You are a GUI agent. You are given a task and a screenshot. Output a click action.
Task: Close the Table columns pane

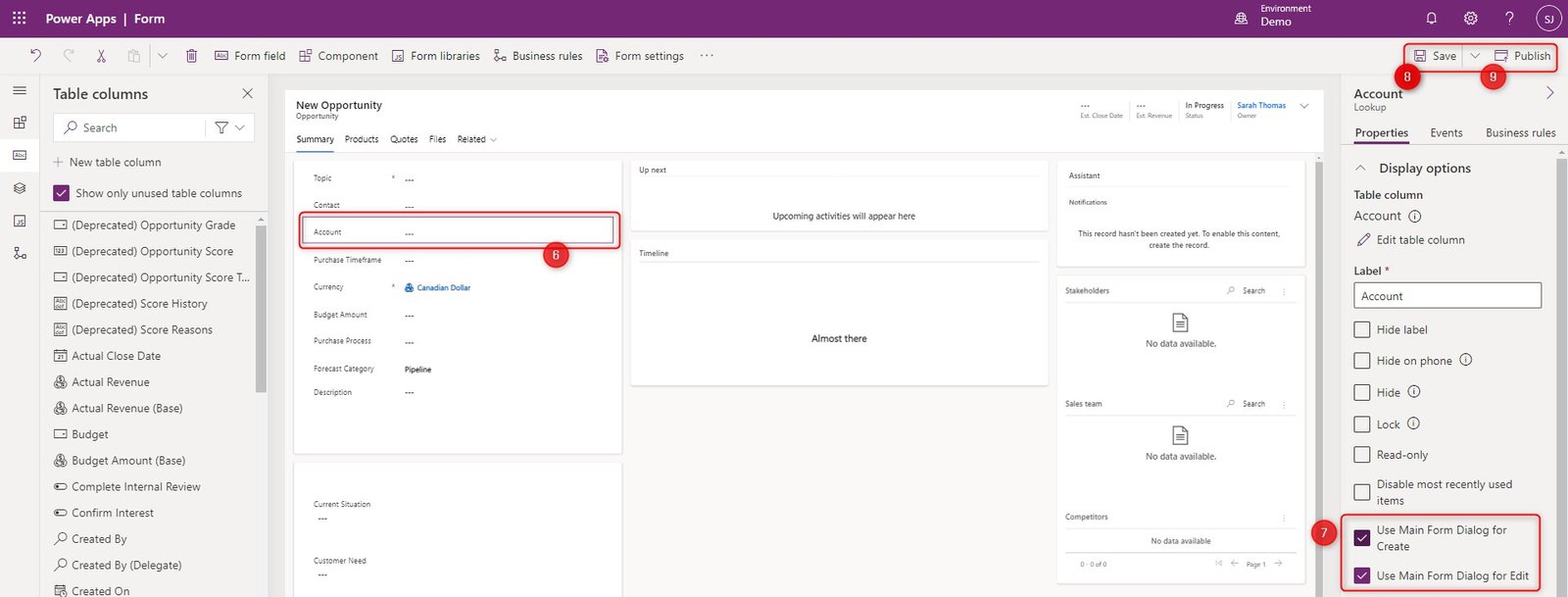[247, 93]
